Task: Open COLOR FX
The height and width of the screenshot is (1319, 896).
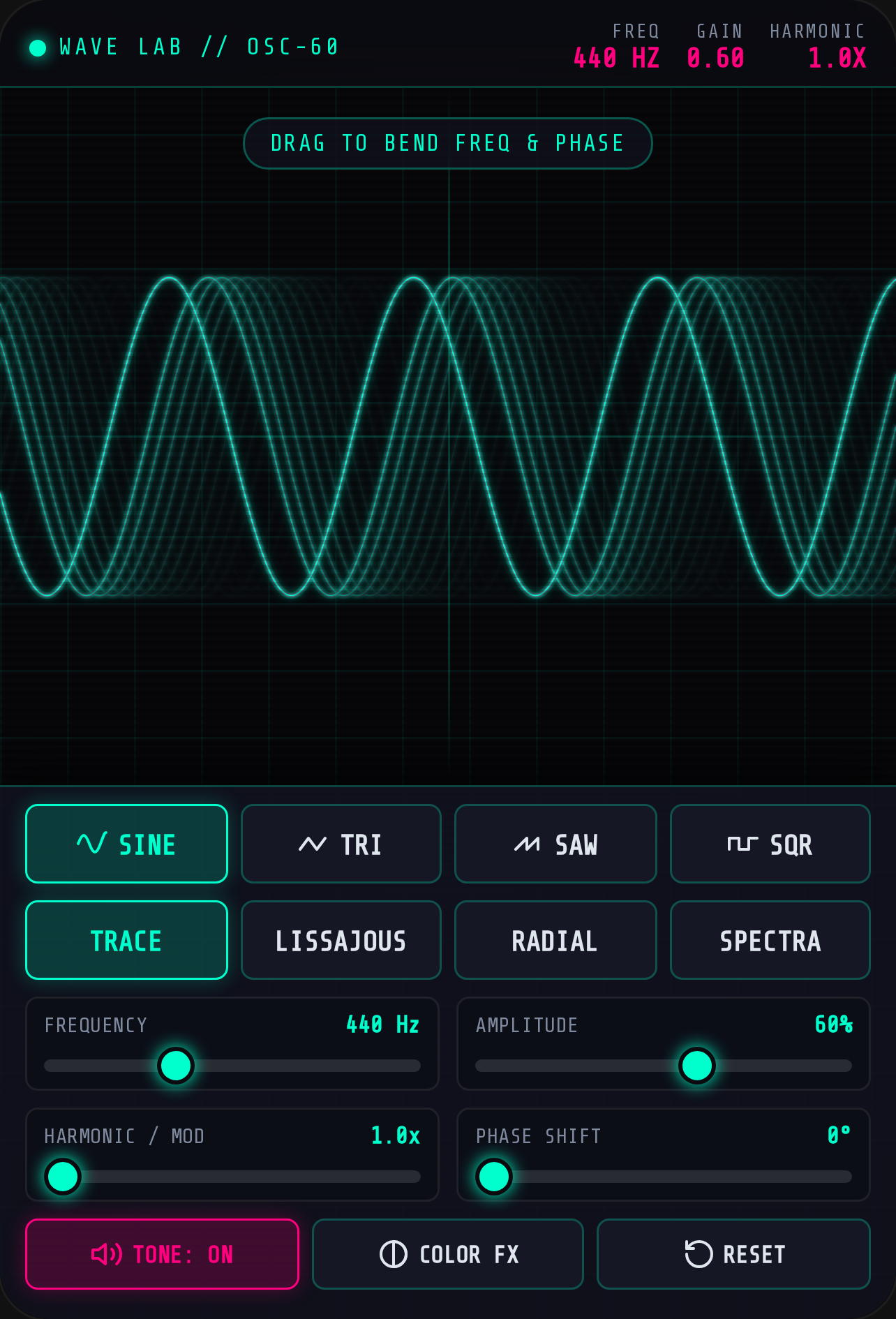Action: coord(448,1254)
